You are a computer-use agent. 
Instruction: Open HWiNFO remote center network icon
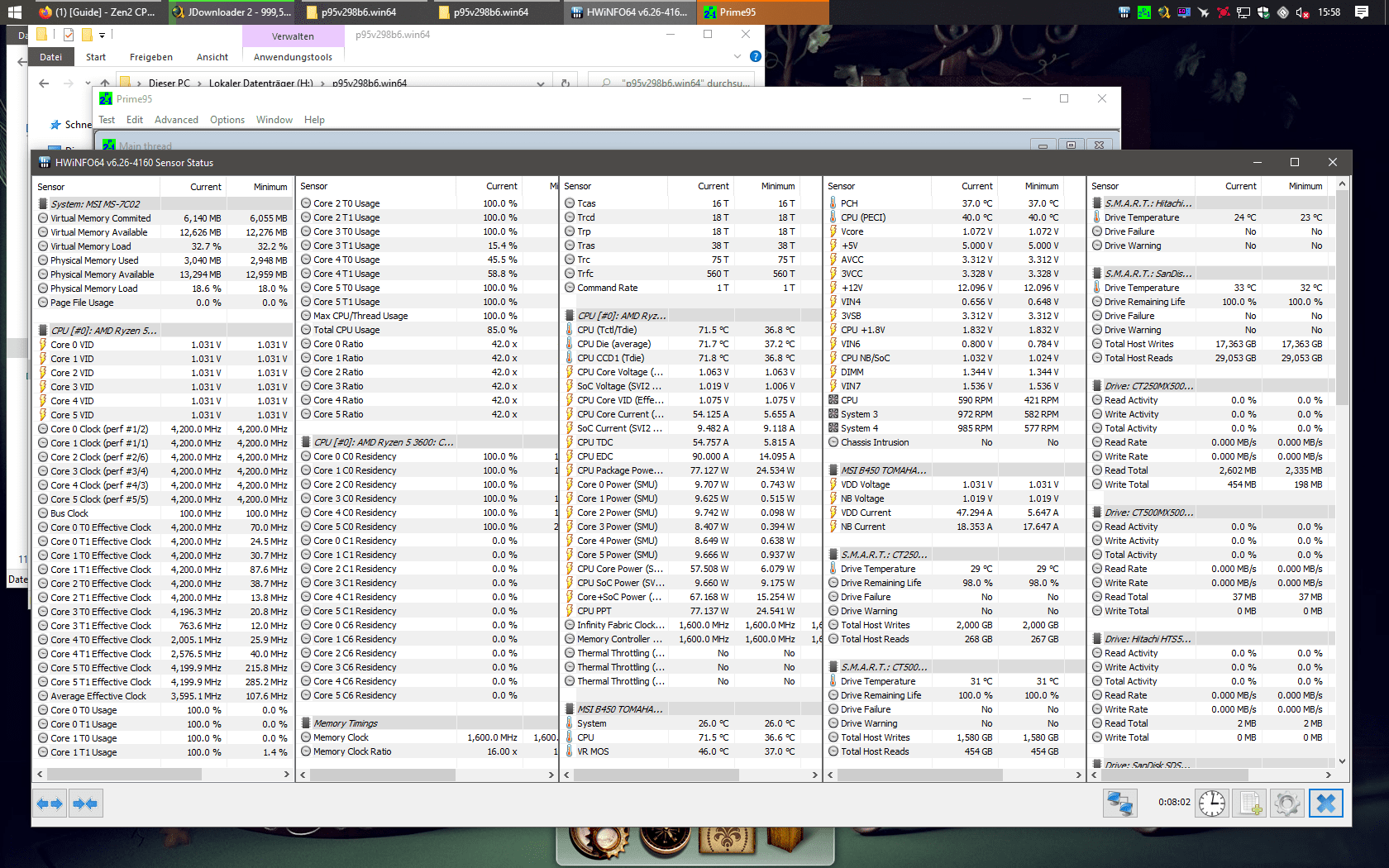point(1120,804)
